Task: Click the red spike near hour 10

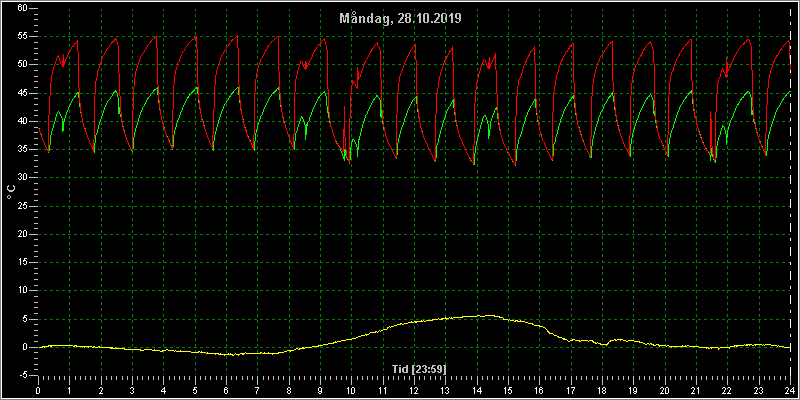Action: pos(344,106)
